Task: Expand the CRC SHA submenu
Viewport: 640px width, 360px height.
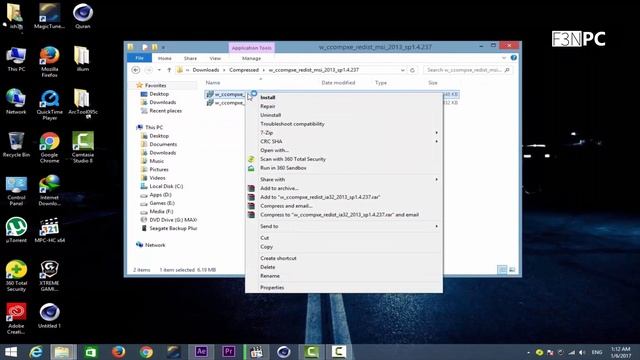Action: [x=344, y=141]
